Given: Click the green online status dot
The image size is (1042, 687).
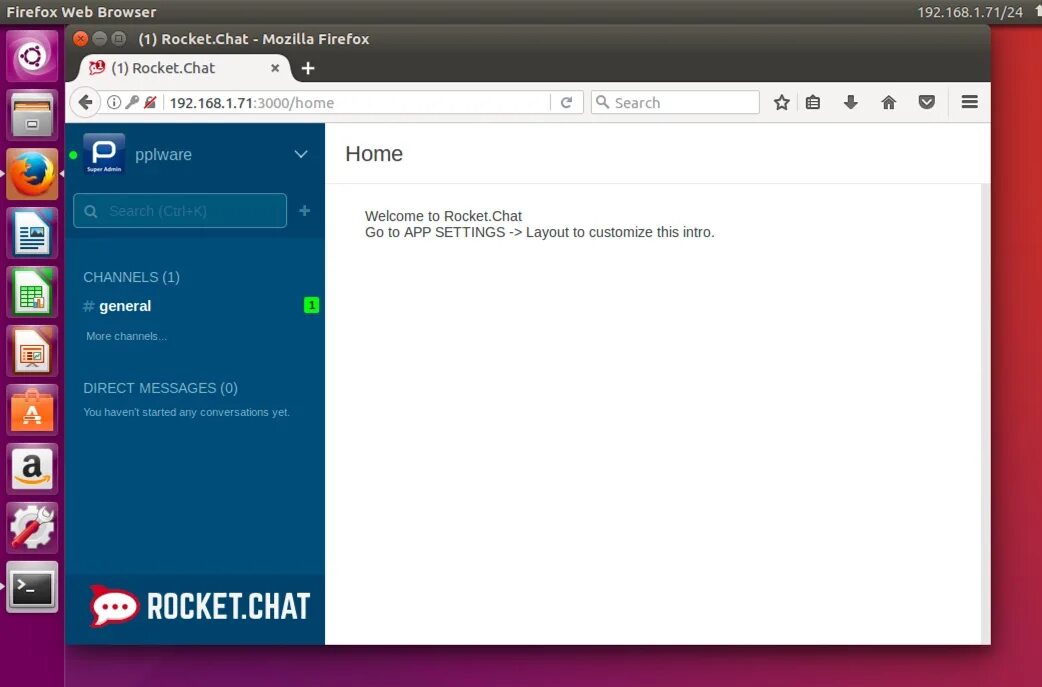Looking at the screenshot, I should 73,155.
